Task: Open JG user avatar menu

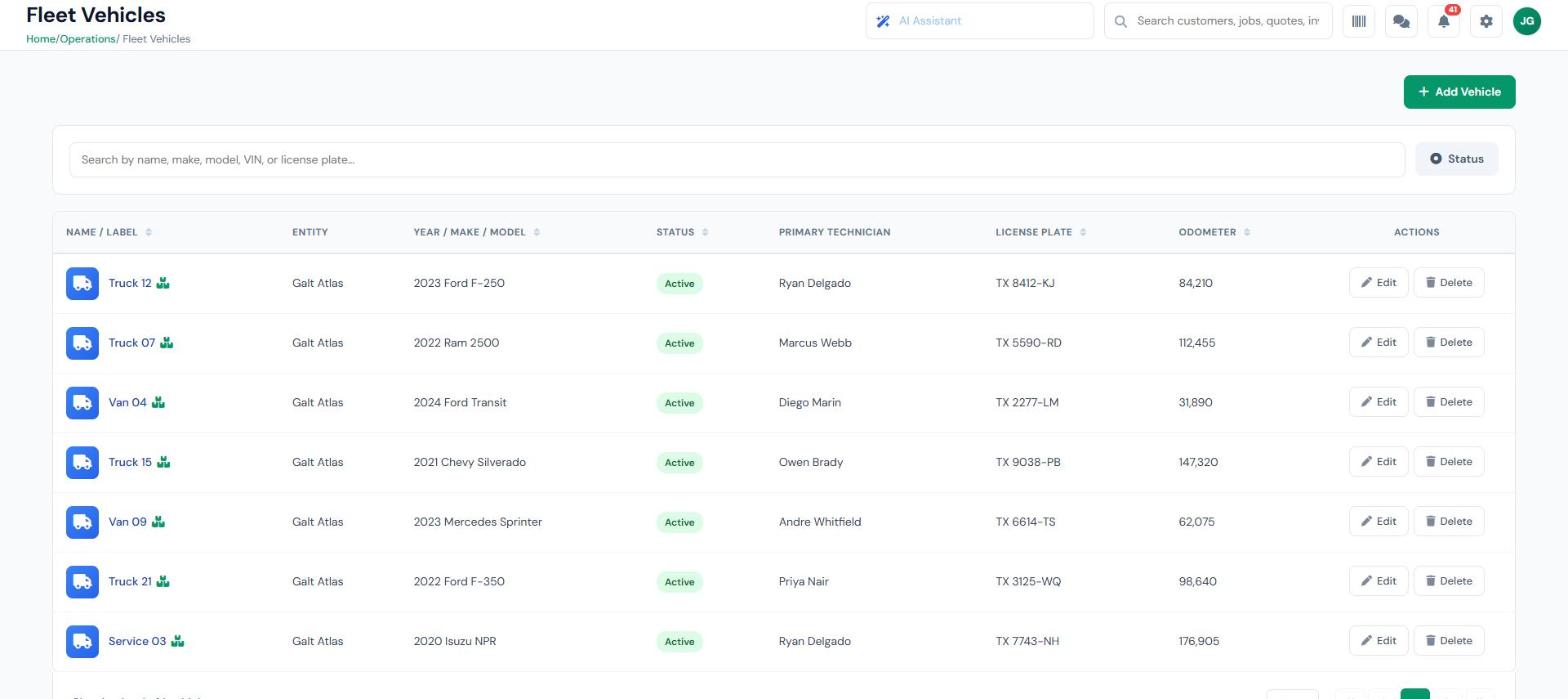Action: [1527, 21]
